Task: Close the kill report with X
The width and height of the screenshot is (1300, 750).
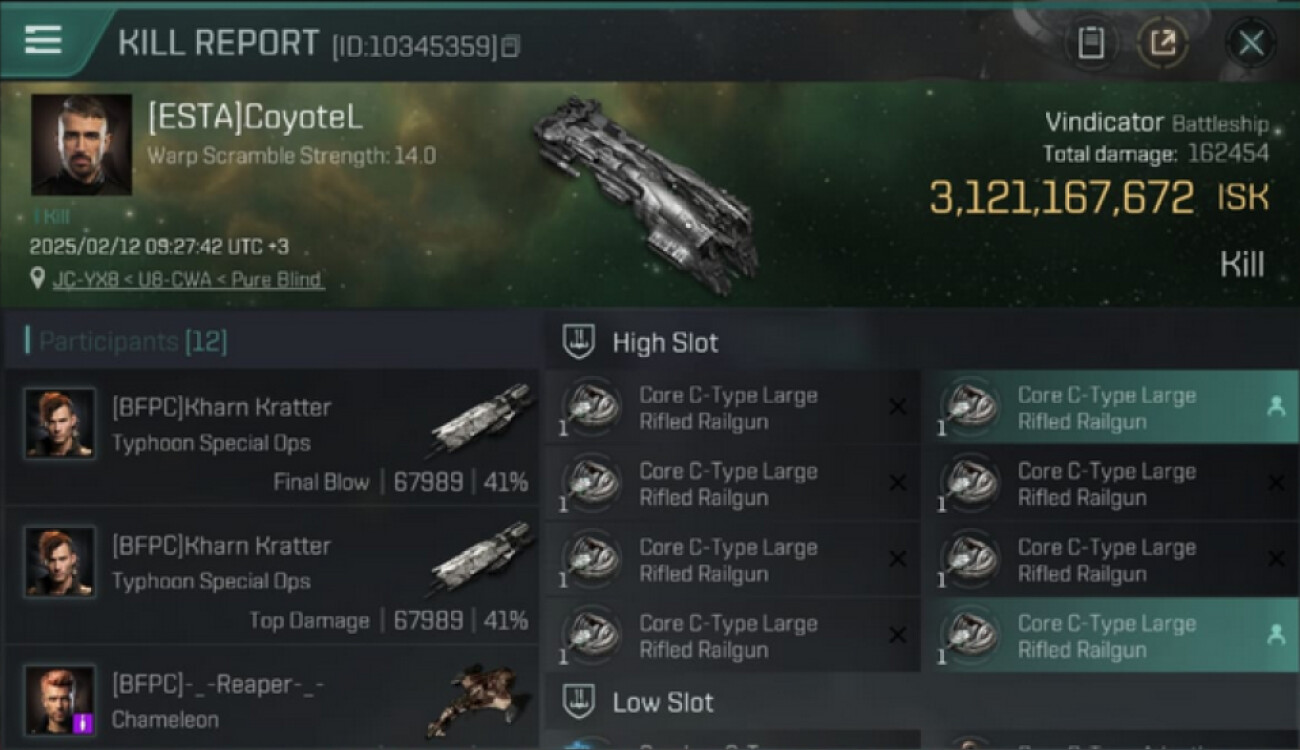Action: point(1251,43)
